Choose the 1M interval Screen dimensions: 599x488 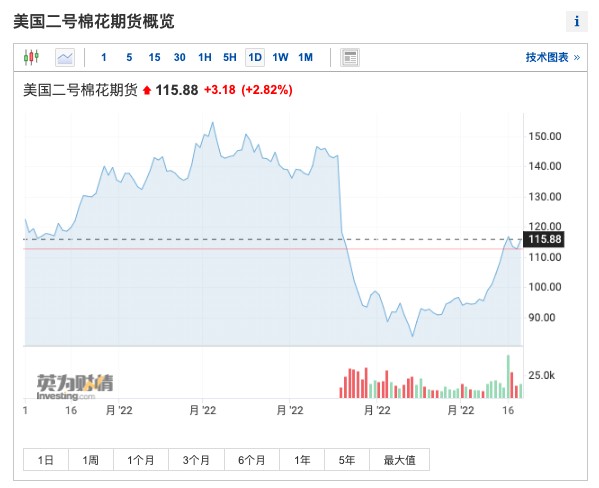pos(305,57)
